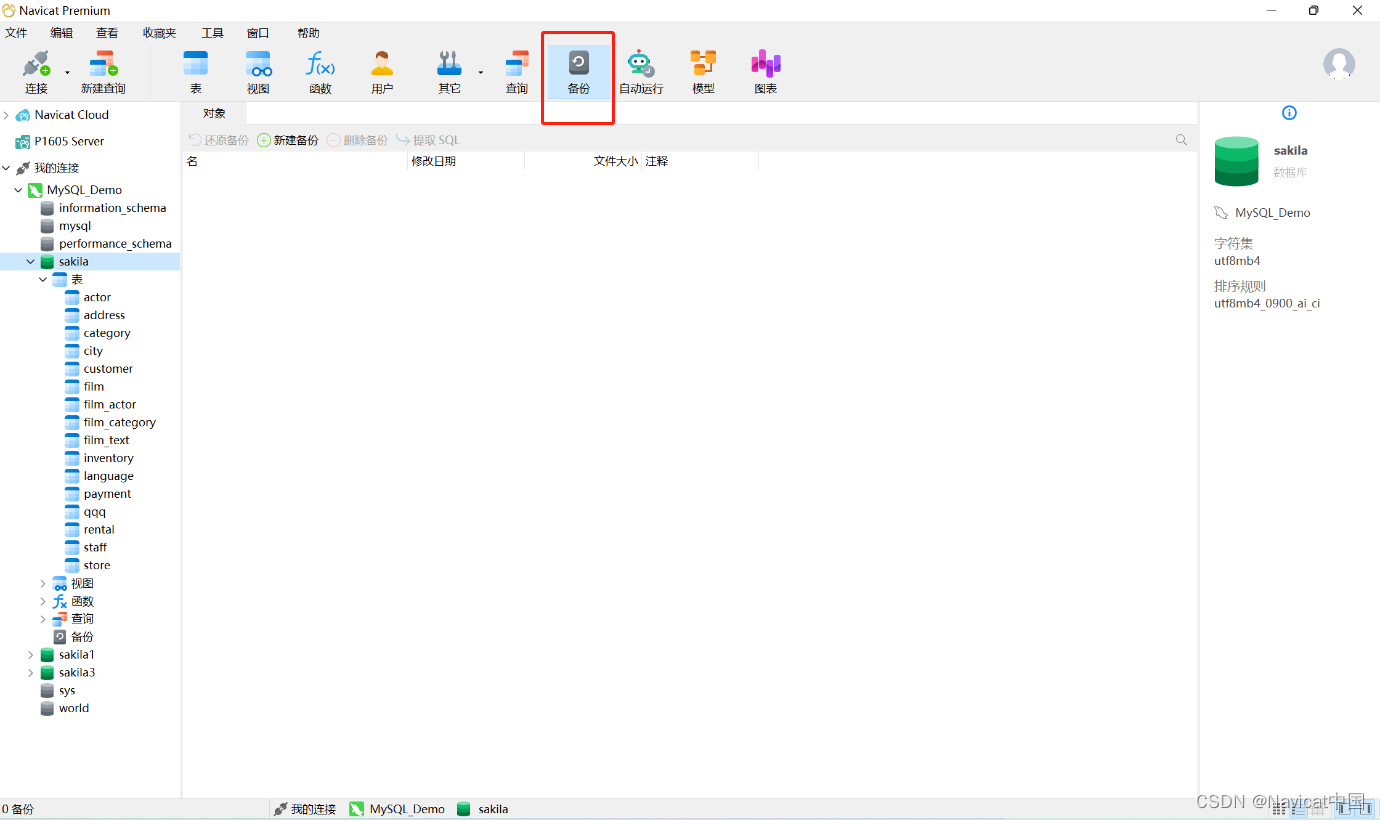This screenshot has height=820, width=1380.
Task: Click the 连接 connection toolbar icon
Action: click(x=36, y=73)
